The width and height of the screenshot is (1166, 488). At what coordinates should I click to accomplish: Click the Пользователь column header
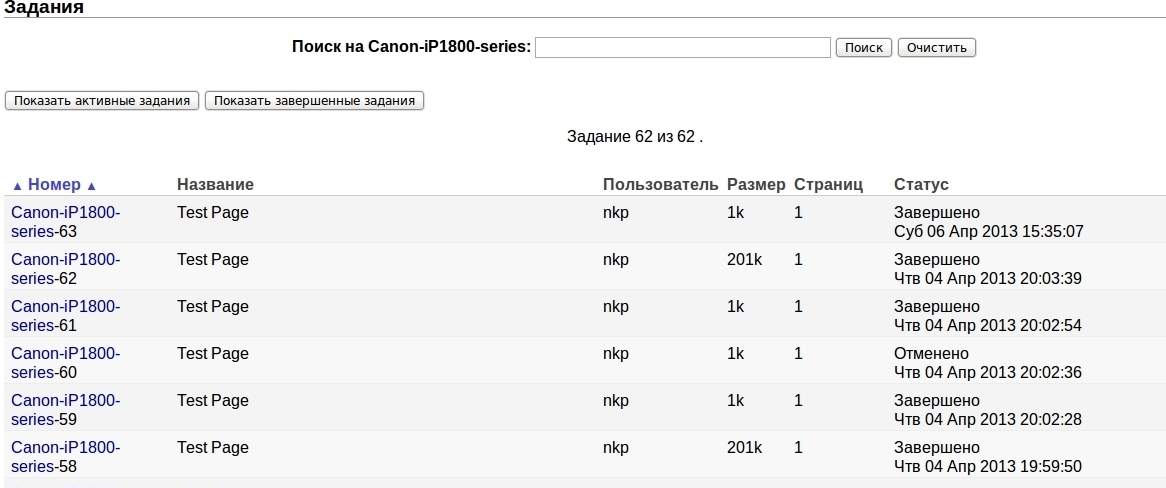660,184
